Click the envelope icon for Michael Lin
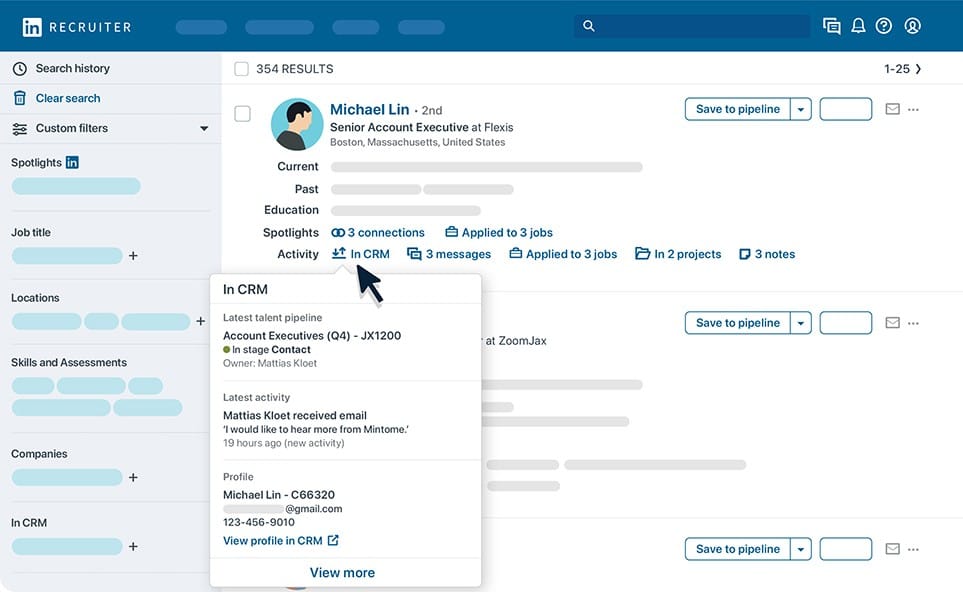 (x=892, y=109)
